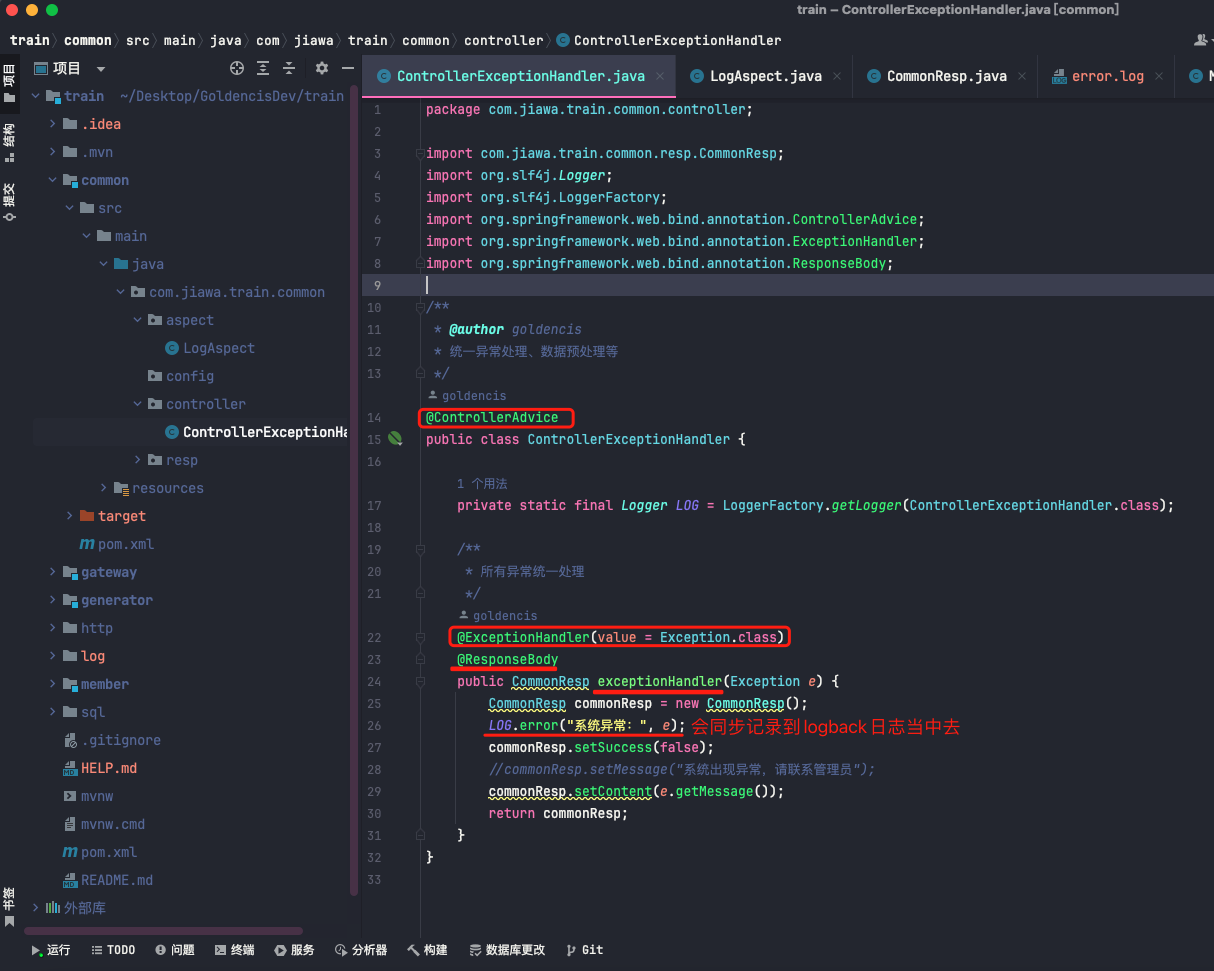
Task: Switch to the LogAspect.java tab
Action: (765, 76)
